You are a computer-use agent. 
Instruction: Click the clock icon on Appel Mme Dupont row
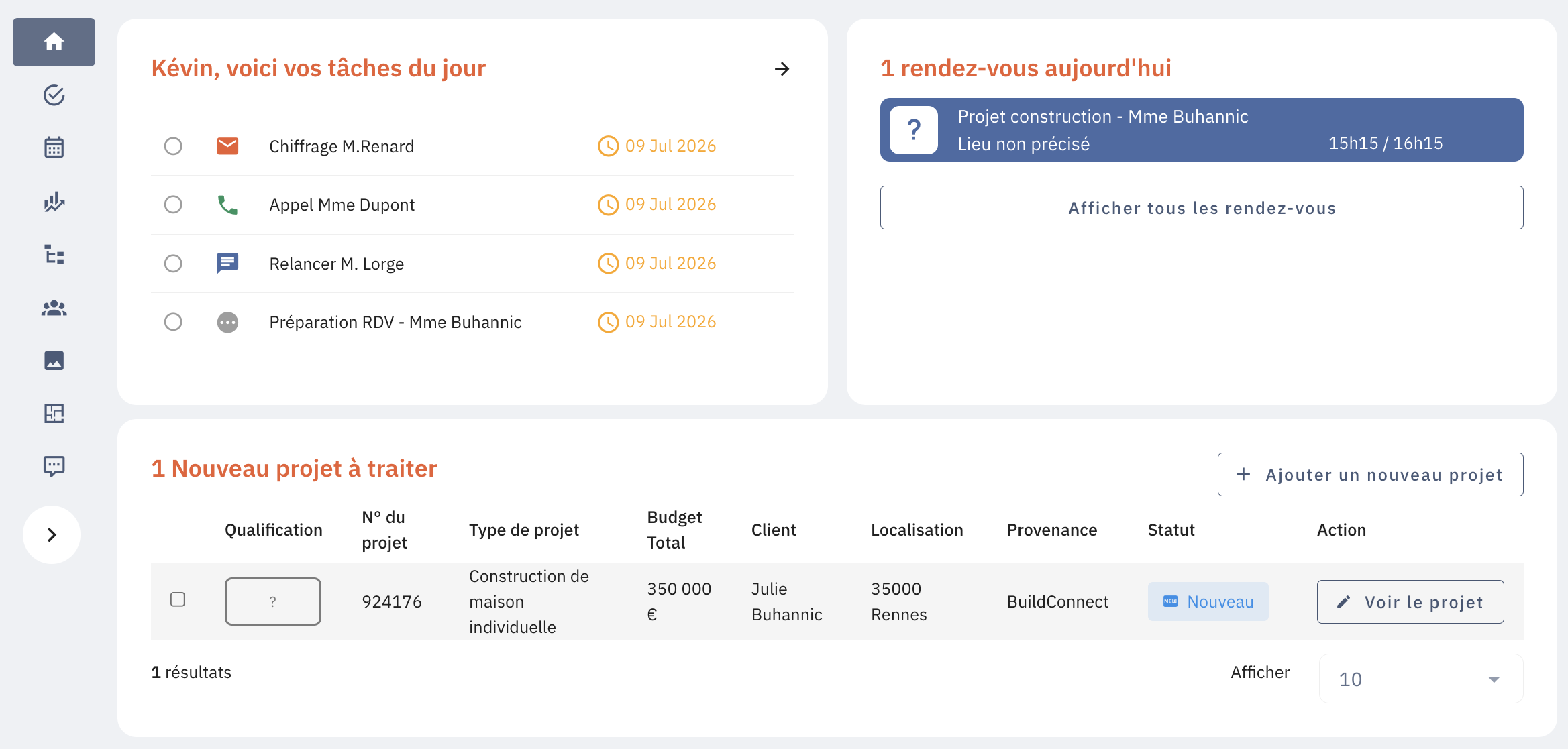tap(608, 205)
